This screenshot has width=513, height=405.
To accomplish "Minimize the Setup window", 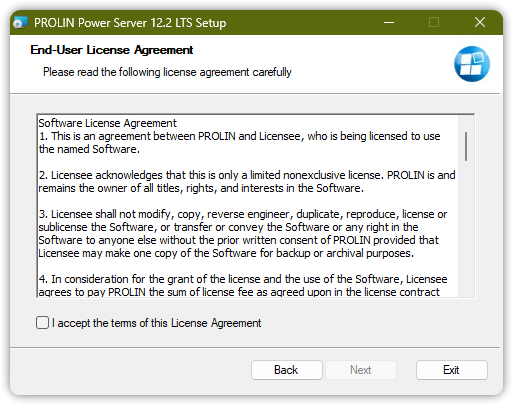I will coord(389,23).
